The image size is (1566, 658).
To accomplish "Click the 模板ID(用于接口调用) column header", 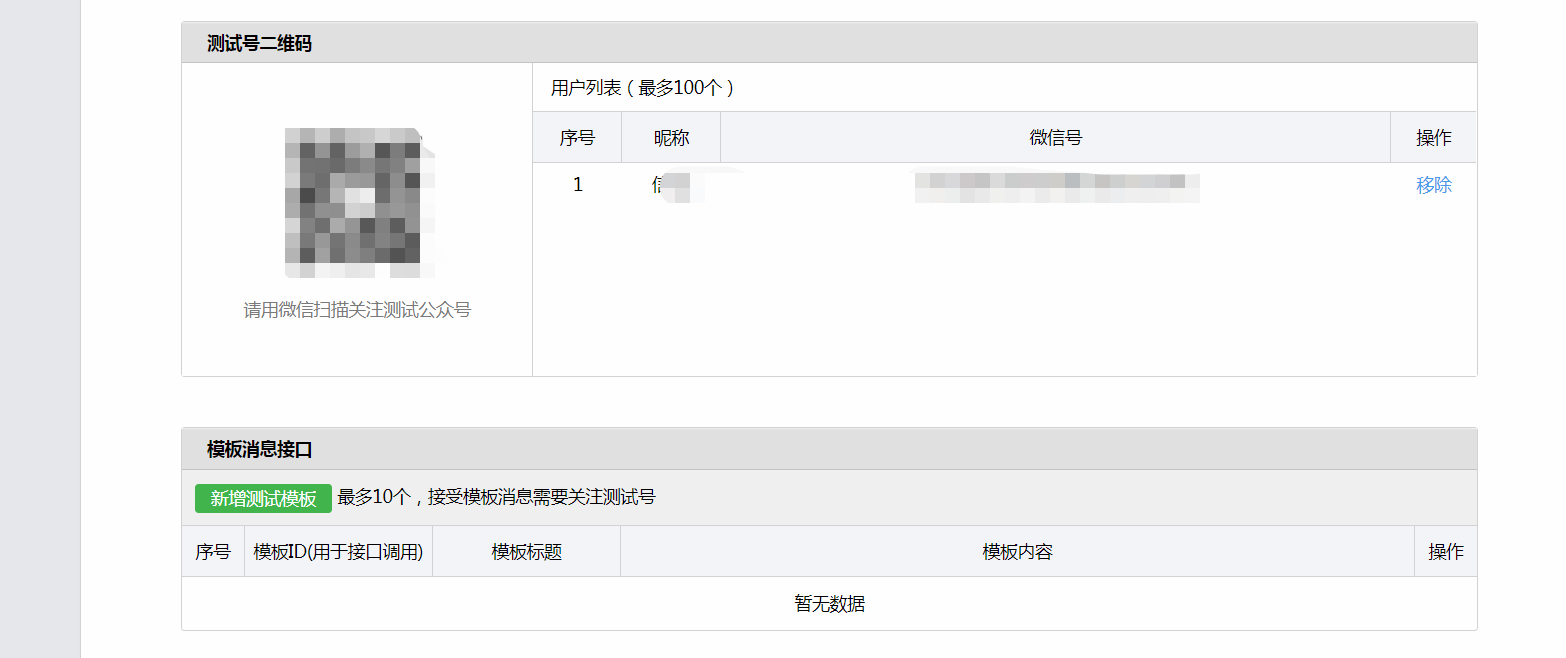I will tap(338, 552).
